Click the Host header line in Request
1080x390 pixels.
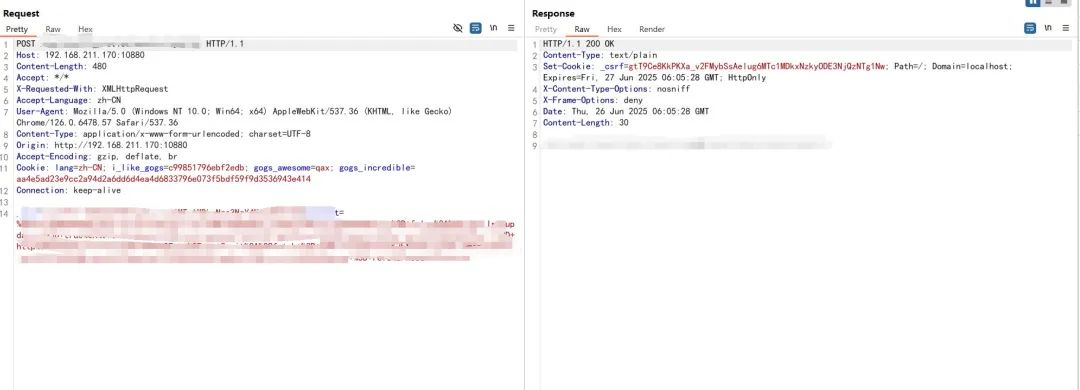[81, 55]
